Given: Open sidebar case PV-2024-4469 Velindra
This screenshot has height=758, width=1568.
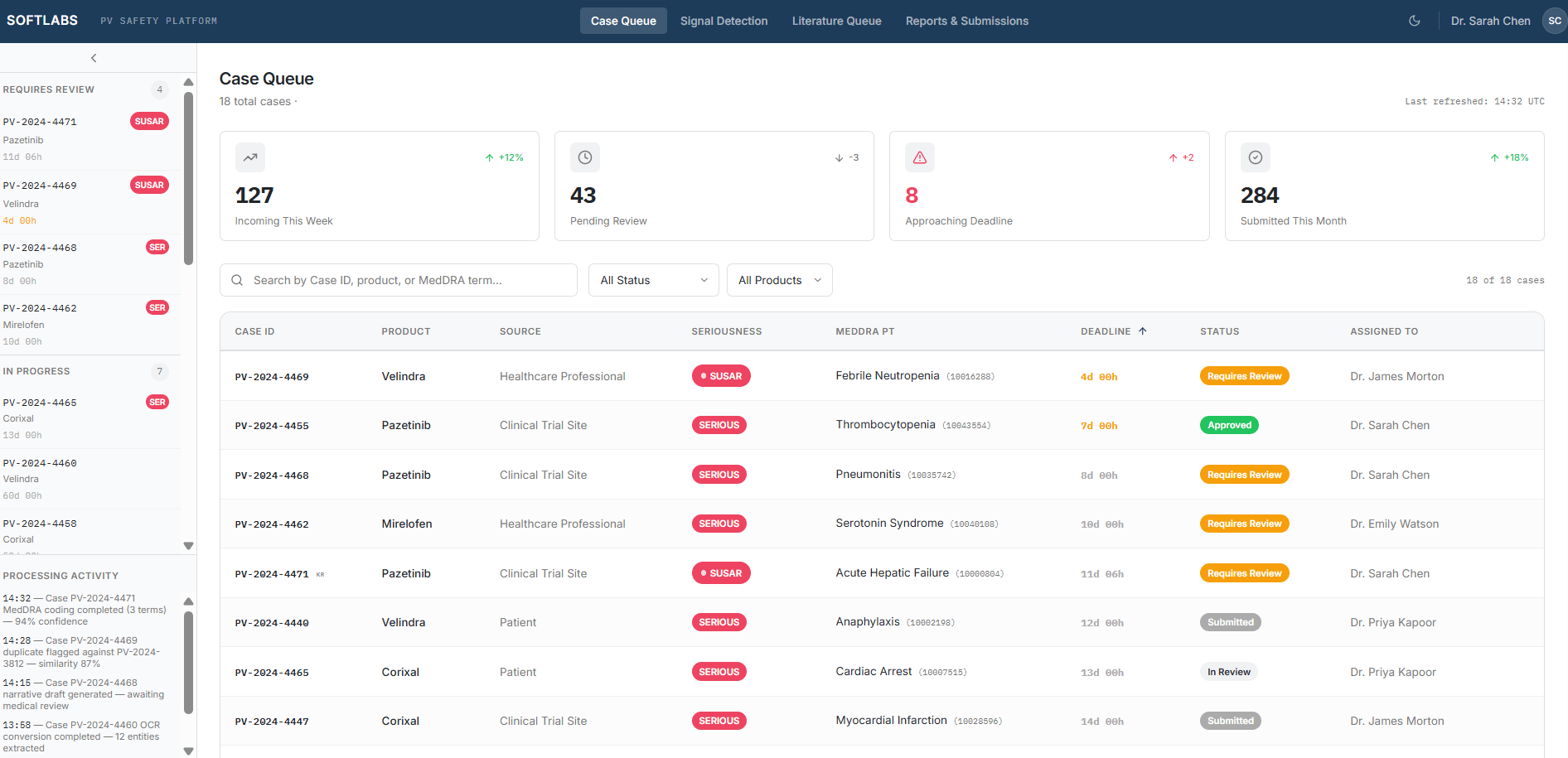Looking at the screenshot, I should point(90,202).
